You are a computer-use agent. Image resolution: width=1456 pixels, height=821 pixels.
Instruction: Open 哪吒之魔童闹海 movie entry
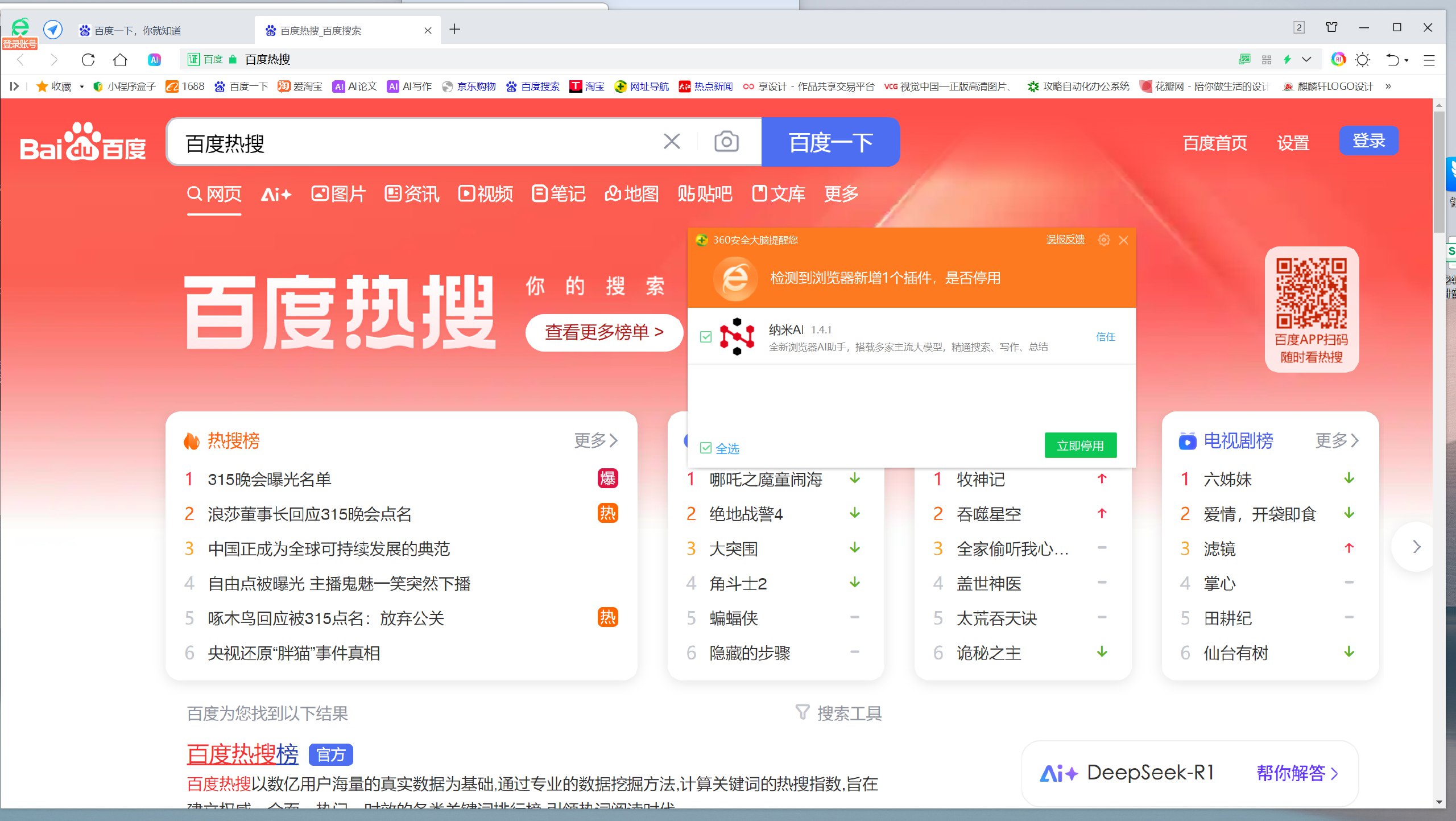[766, 480]
